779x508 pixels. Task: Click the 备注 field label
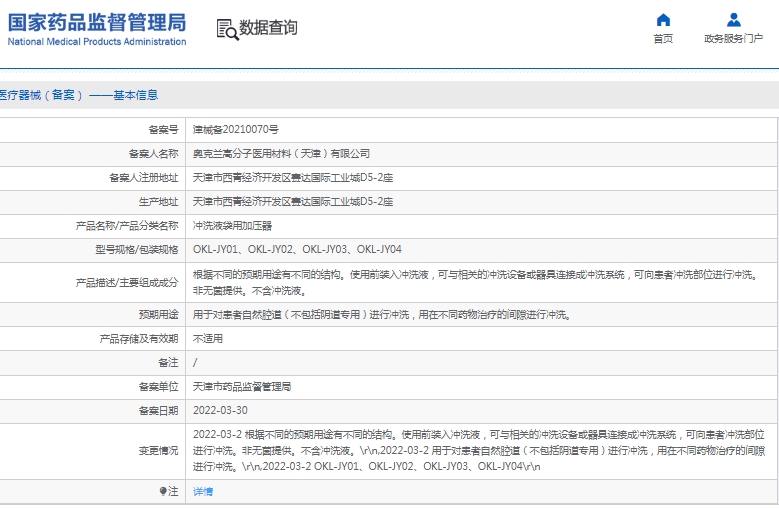(168, 363)
